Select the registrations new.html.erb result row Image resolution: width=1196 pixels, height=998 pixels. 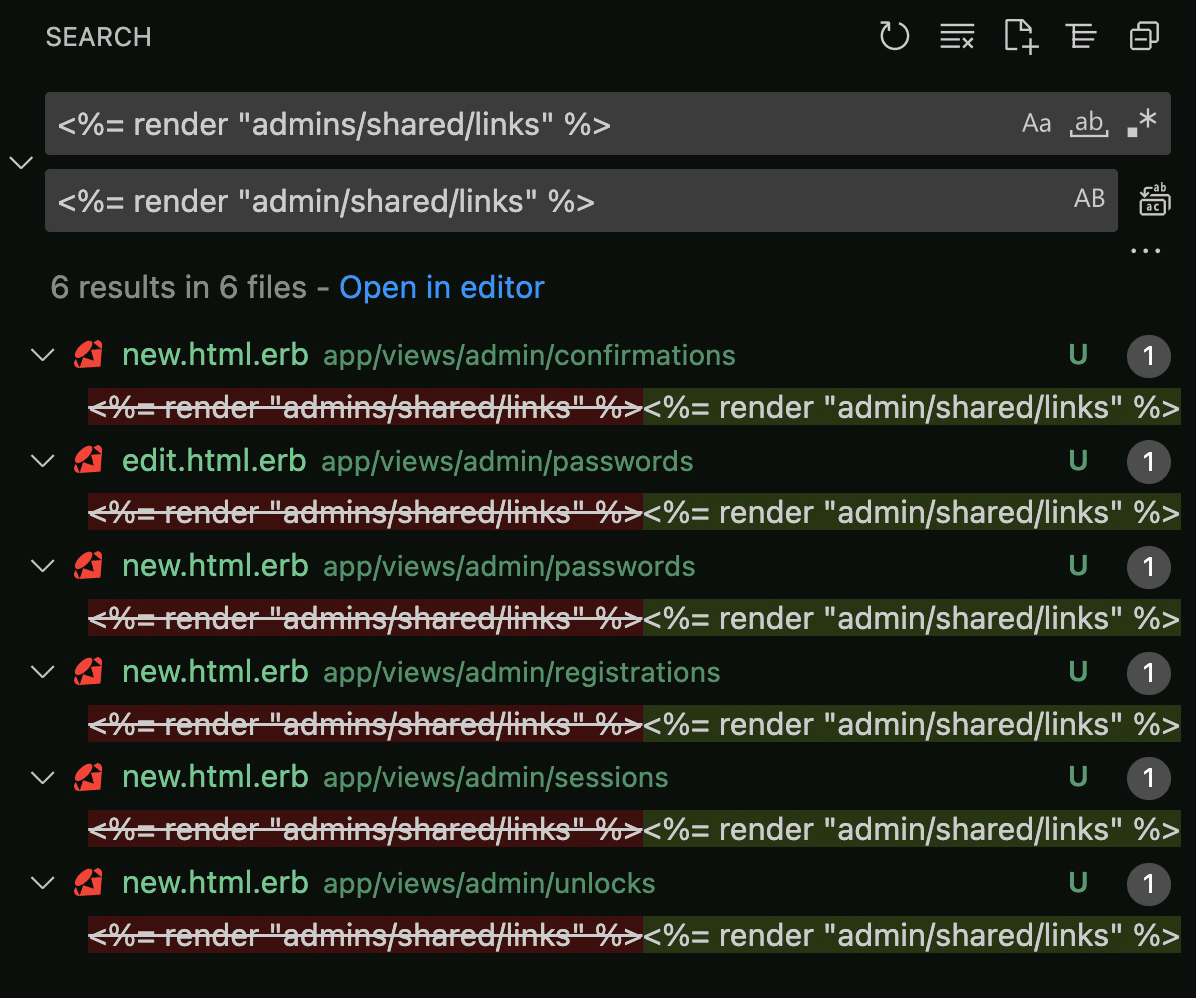400,672
